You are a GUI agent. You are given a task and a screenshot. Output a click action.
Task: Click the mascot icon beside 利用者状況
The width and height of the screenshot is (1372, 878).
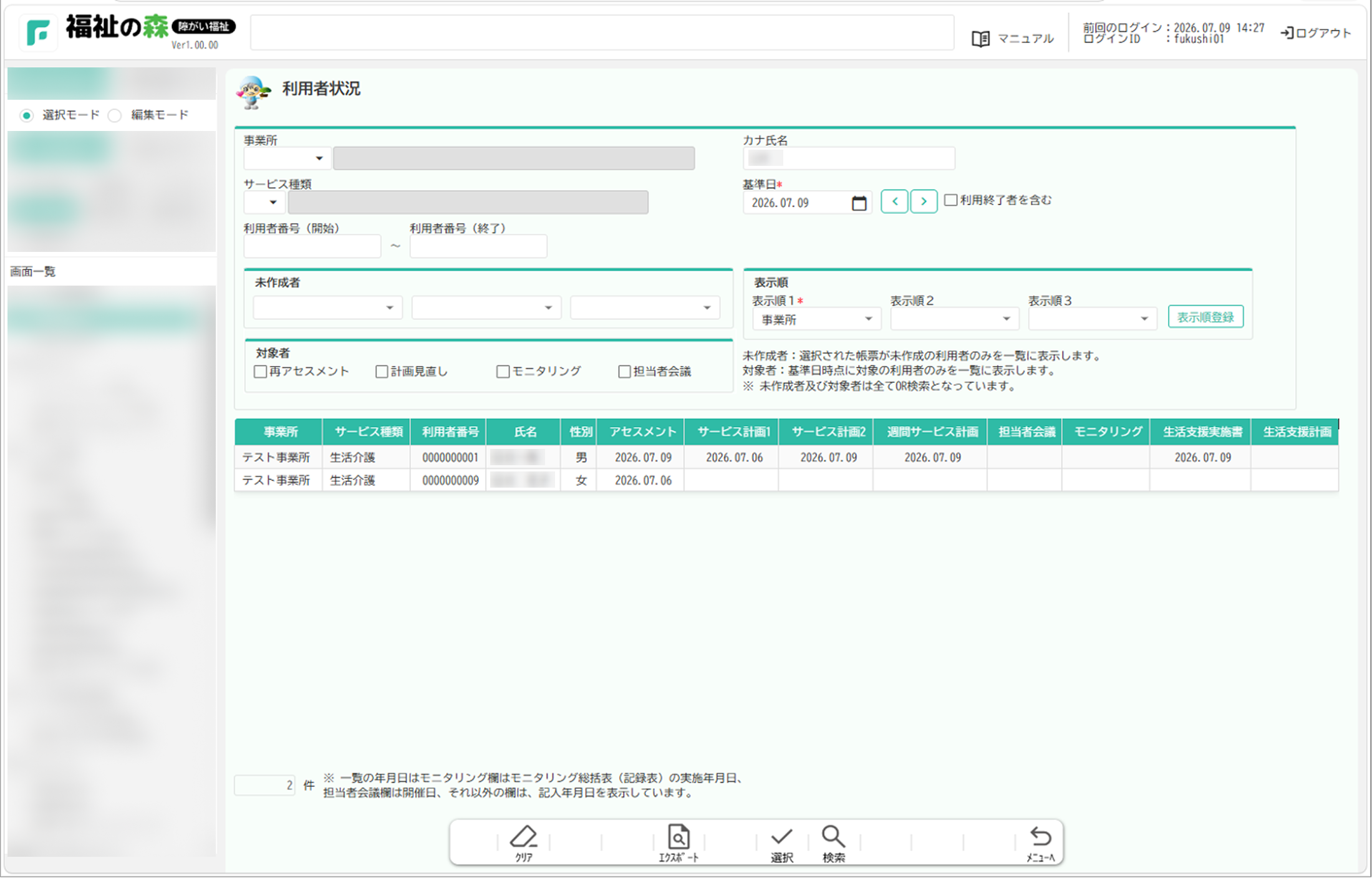[x=253, y=92]
